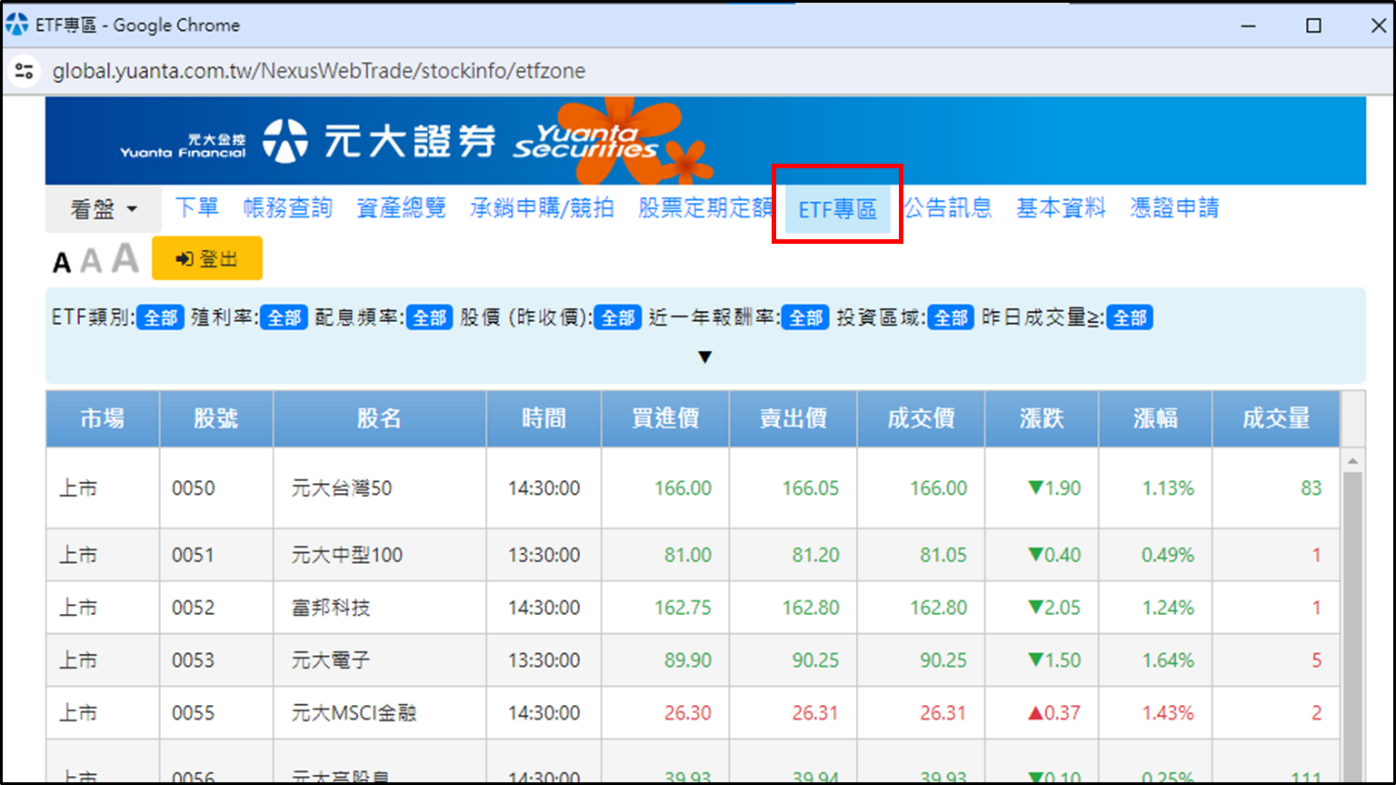Click the sell price 162.80 of 富邦科技
This screenshot has width=1396, height=785.
pos(811,608)
